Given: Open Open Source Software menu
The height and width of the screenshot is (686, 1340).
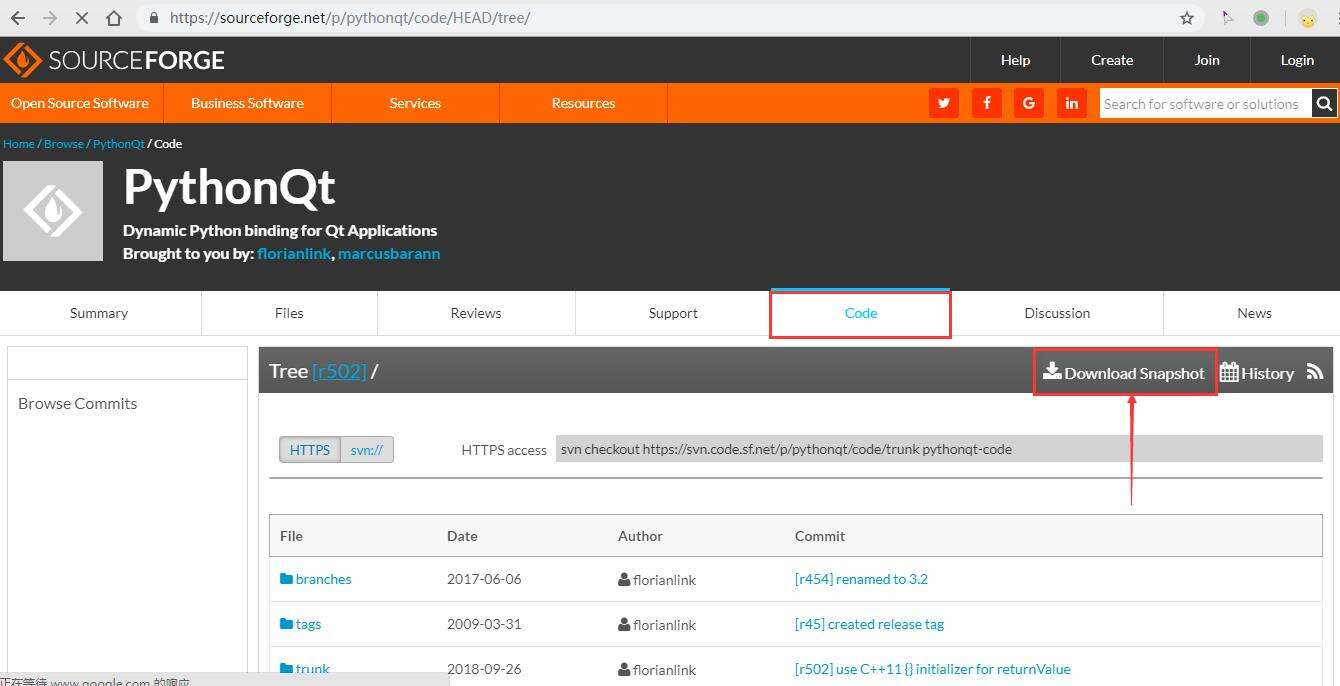Looking at the screenshot, I should [x=80, y=103].
